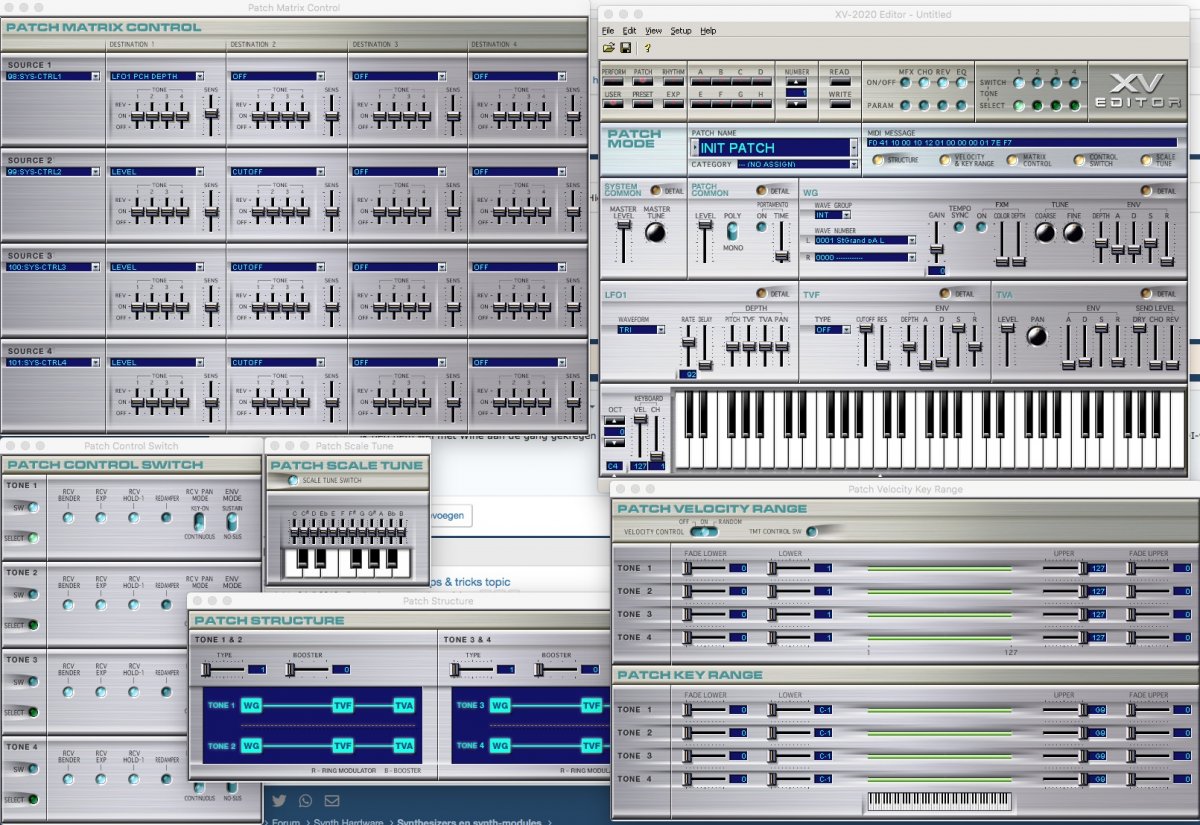
Task: Select the RHYTHM mode button
Action: [x=674, y=82]
